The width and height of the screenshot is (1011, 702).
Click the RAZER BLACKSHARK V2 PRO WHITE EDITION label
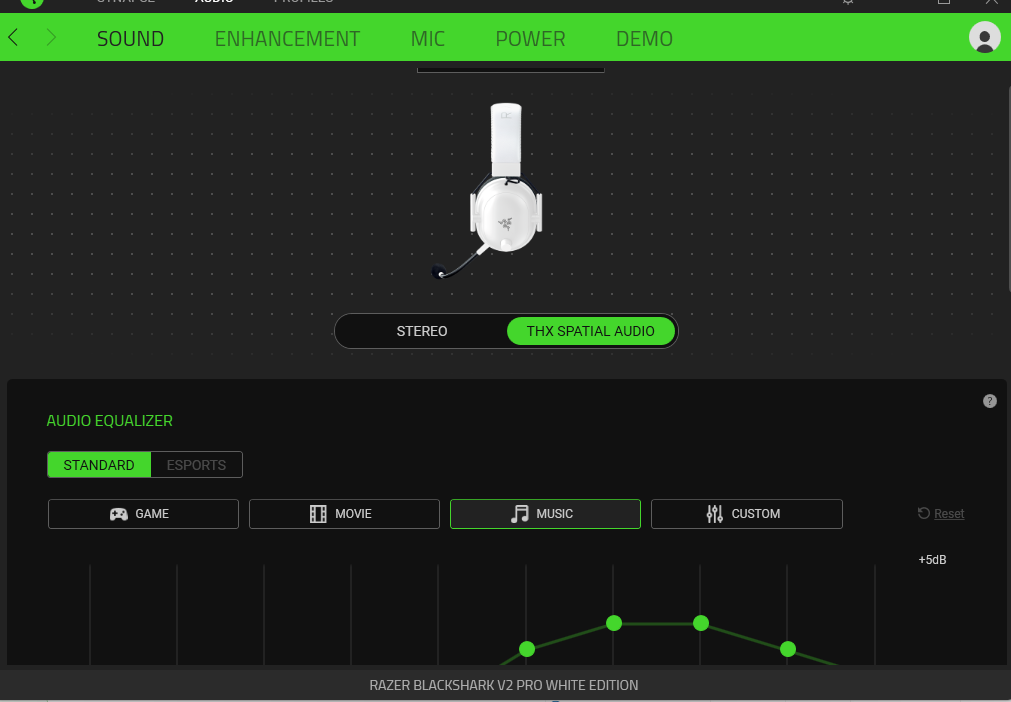504,685
